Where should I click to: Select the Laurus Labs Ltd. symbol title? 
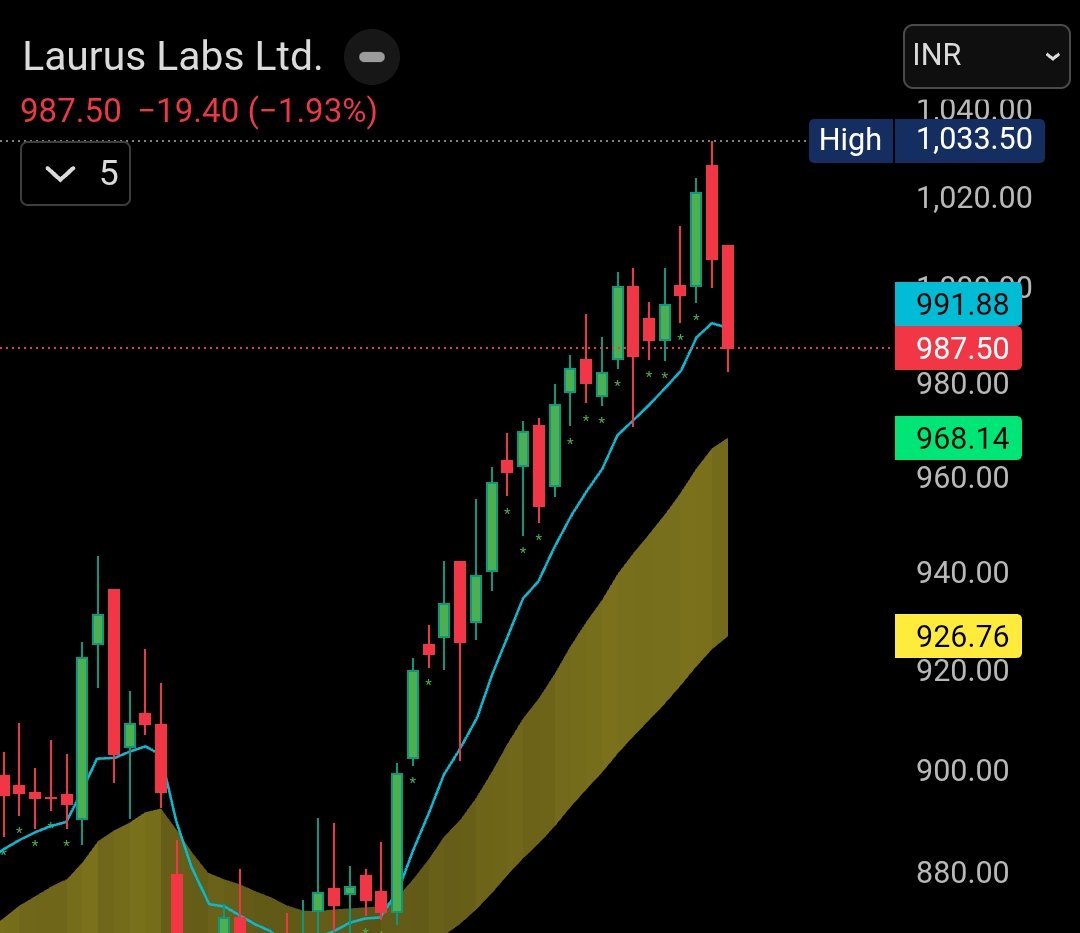tap(173, 56)
